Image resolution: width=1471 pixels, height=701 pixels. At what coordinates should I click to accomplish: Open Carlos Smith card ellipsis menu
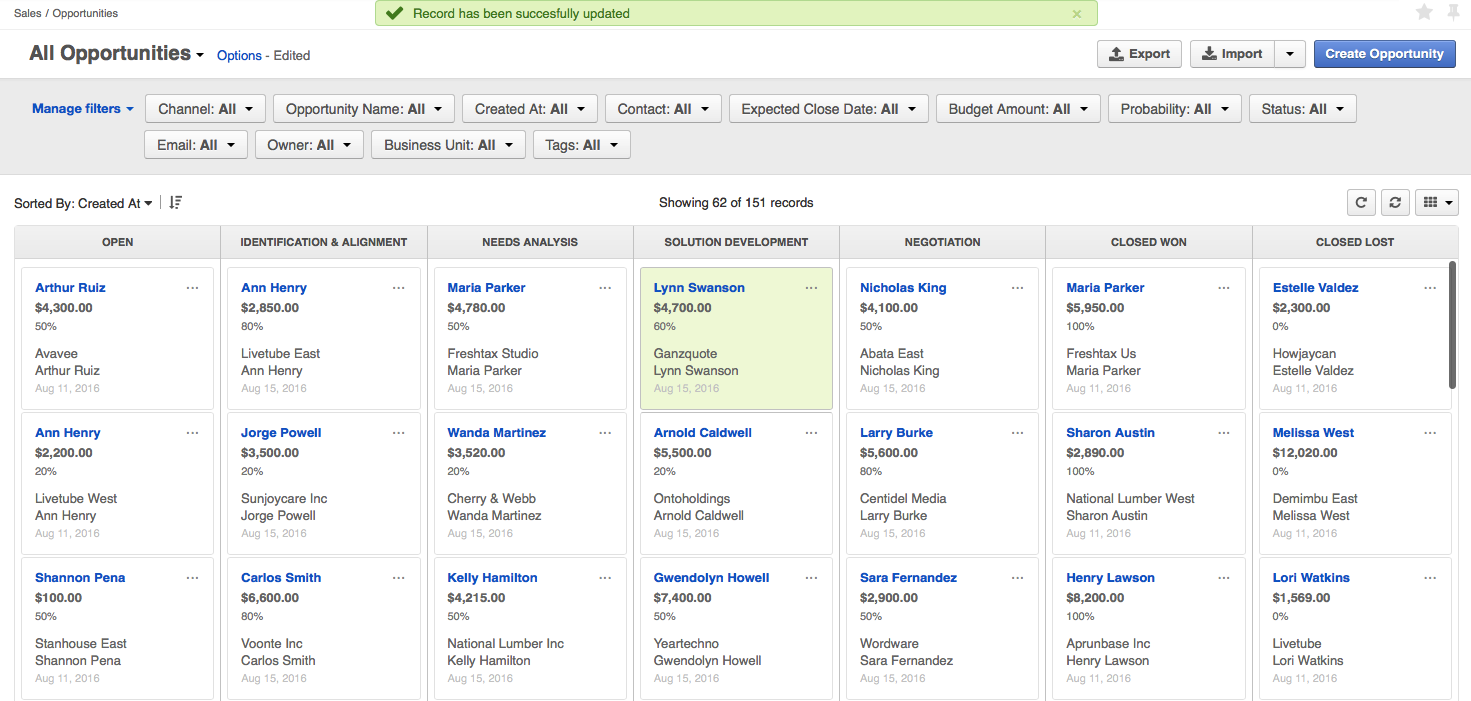point(399,578)
